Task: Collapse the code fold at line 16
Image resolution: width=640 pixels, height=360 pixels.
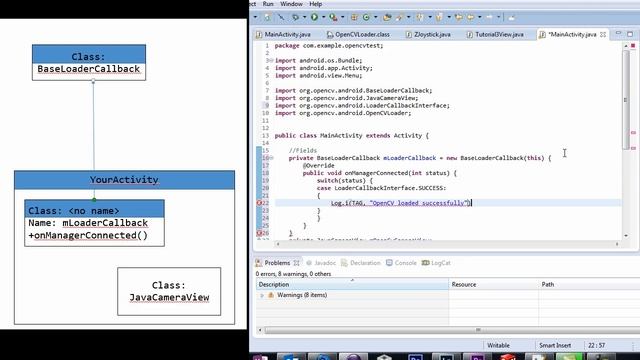Action: click(x=271, y=158)
